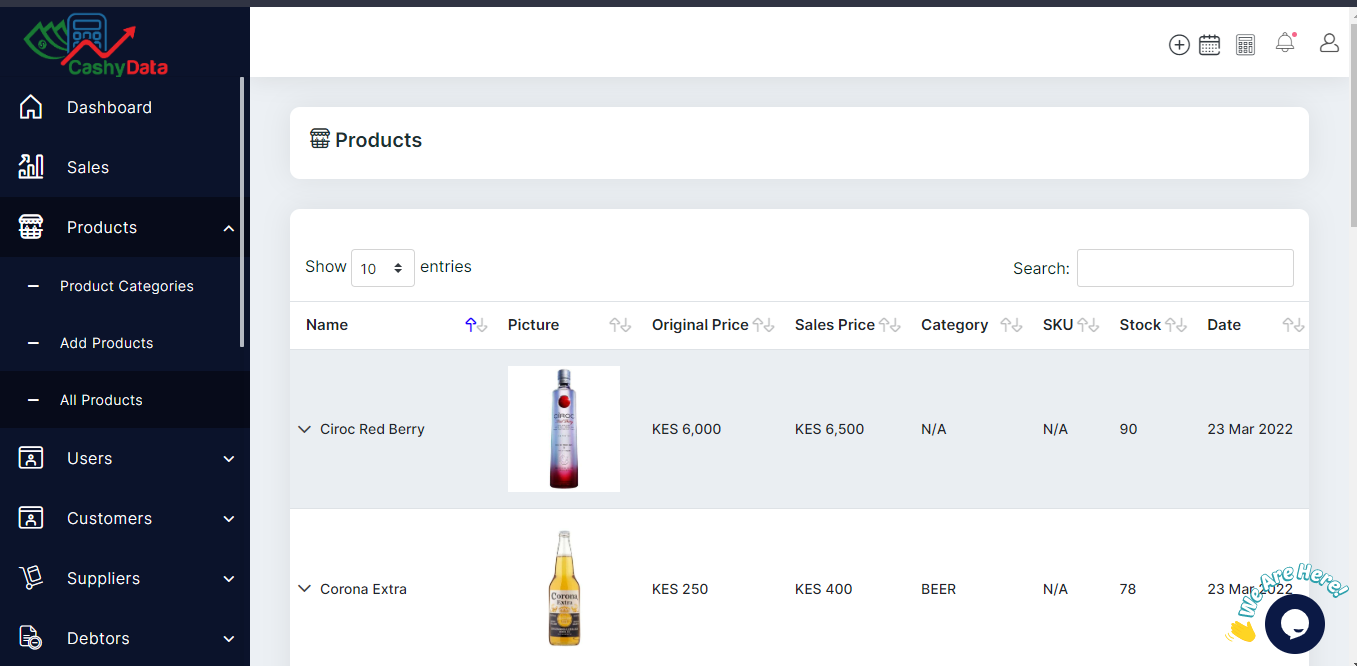
Task: Click the Corona Extra bottle picture
Action: 564,588
